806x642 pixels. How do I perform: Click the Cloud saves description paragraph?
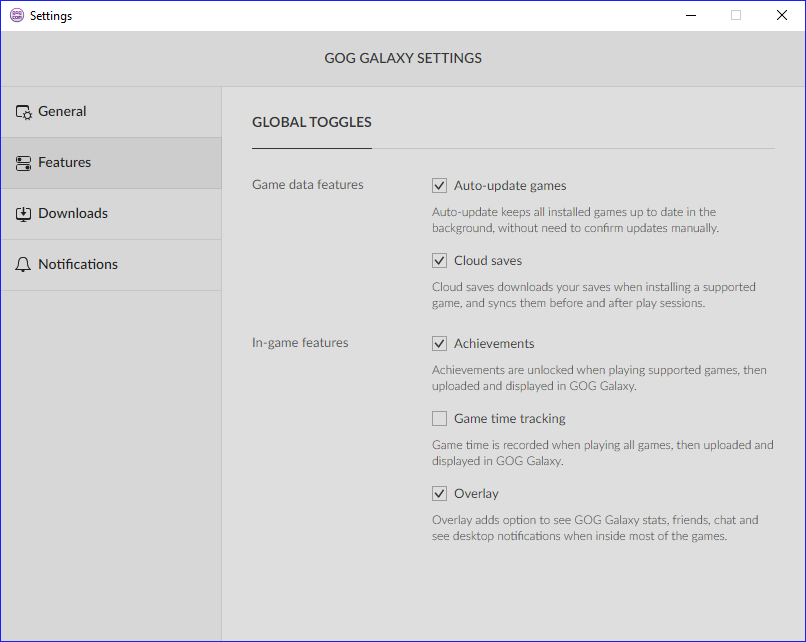594,295
